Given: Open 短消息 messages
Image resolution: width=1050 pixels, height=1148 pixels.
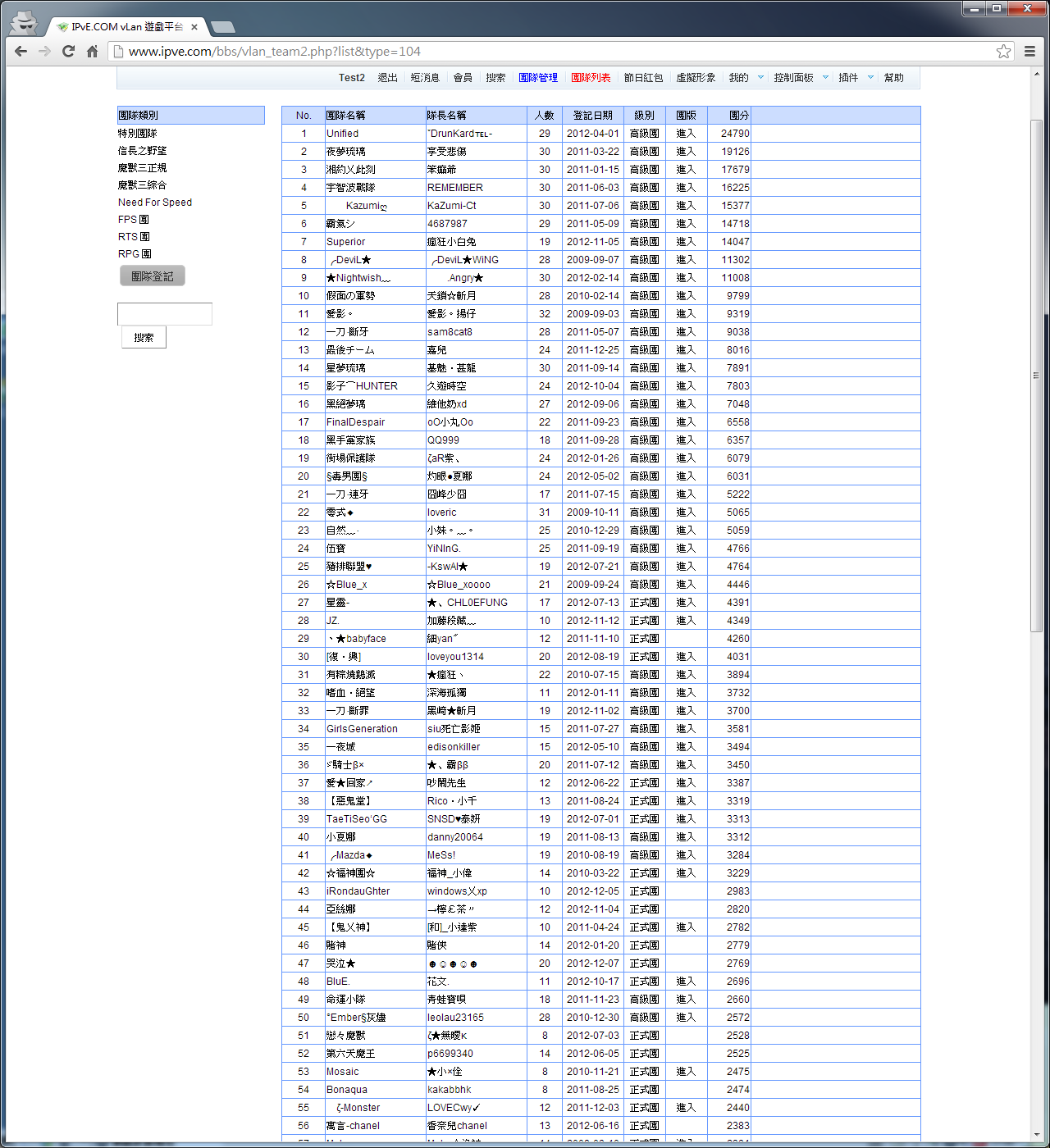Looking at the screenshot, I should coord(425,78).
